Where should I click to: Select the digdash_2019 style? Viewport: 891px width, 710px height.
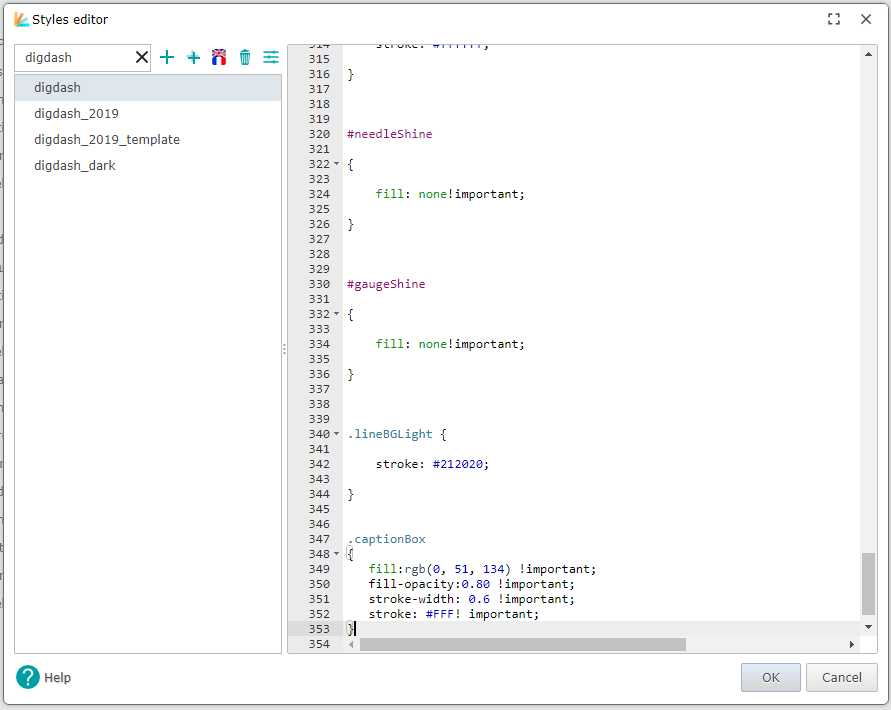[148, 114]
